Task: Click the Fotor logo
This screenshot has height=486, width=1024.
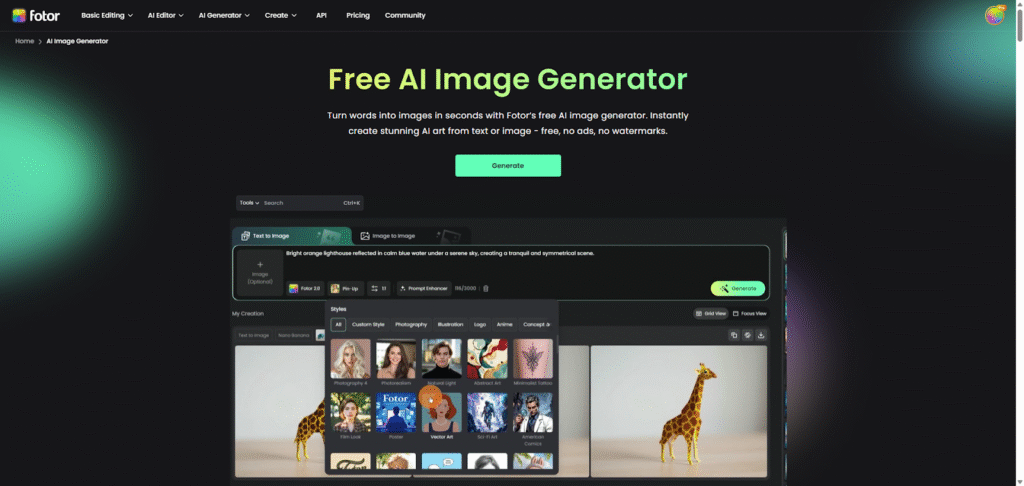Action: (36, 15)
